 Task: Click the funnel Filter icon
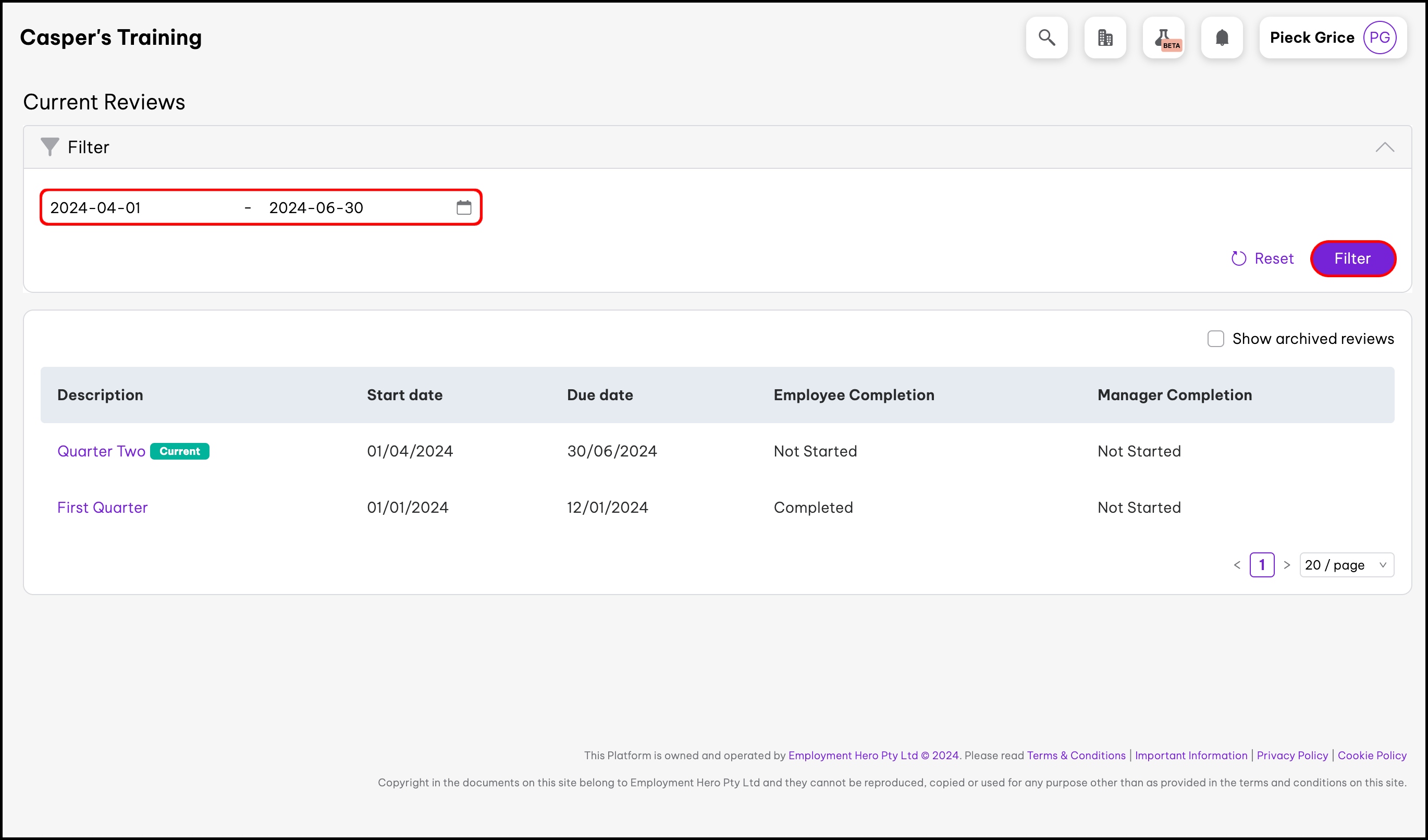(x=50, y=147)
